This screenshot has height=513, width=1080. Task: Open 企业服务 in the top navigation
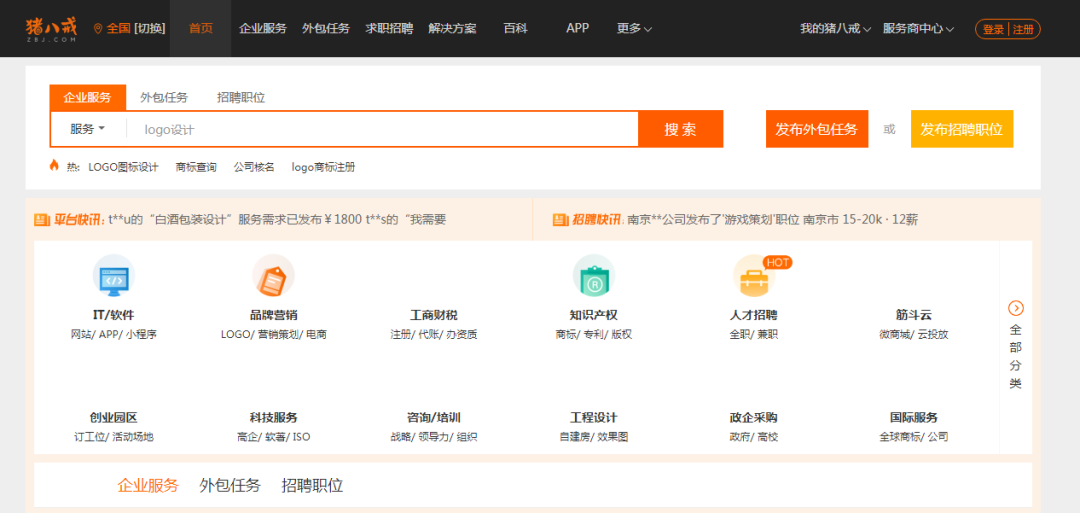262,28
